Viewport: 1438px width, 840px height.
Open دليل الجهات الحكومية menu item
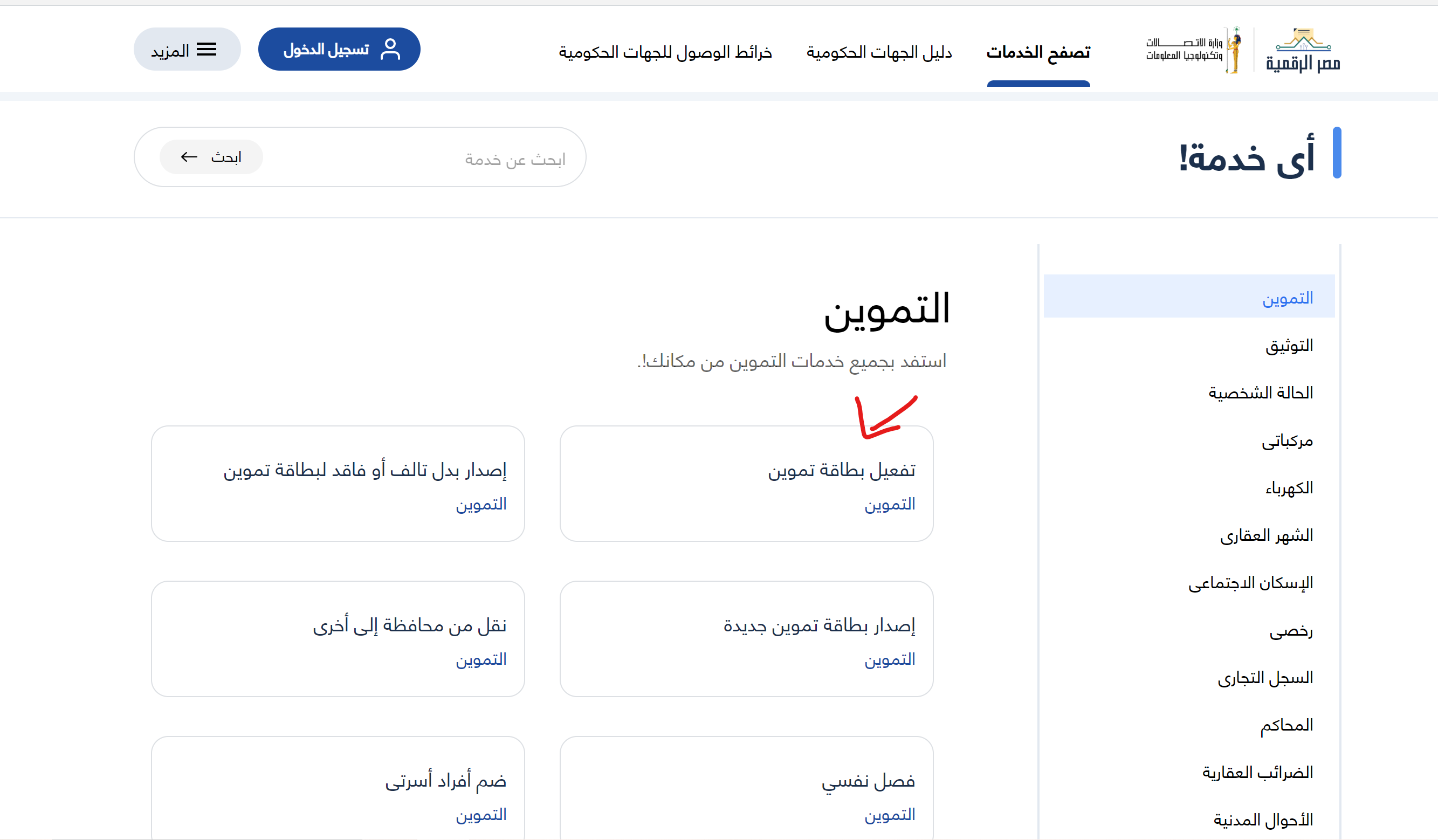879,52
